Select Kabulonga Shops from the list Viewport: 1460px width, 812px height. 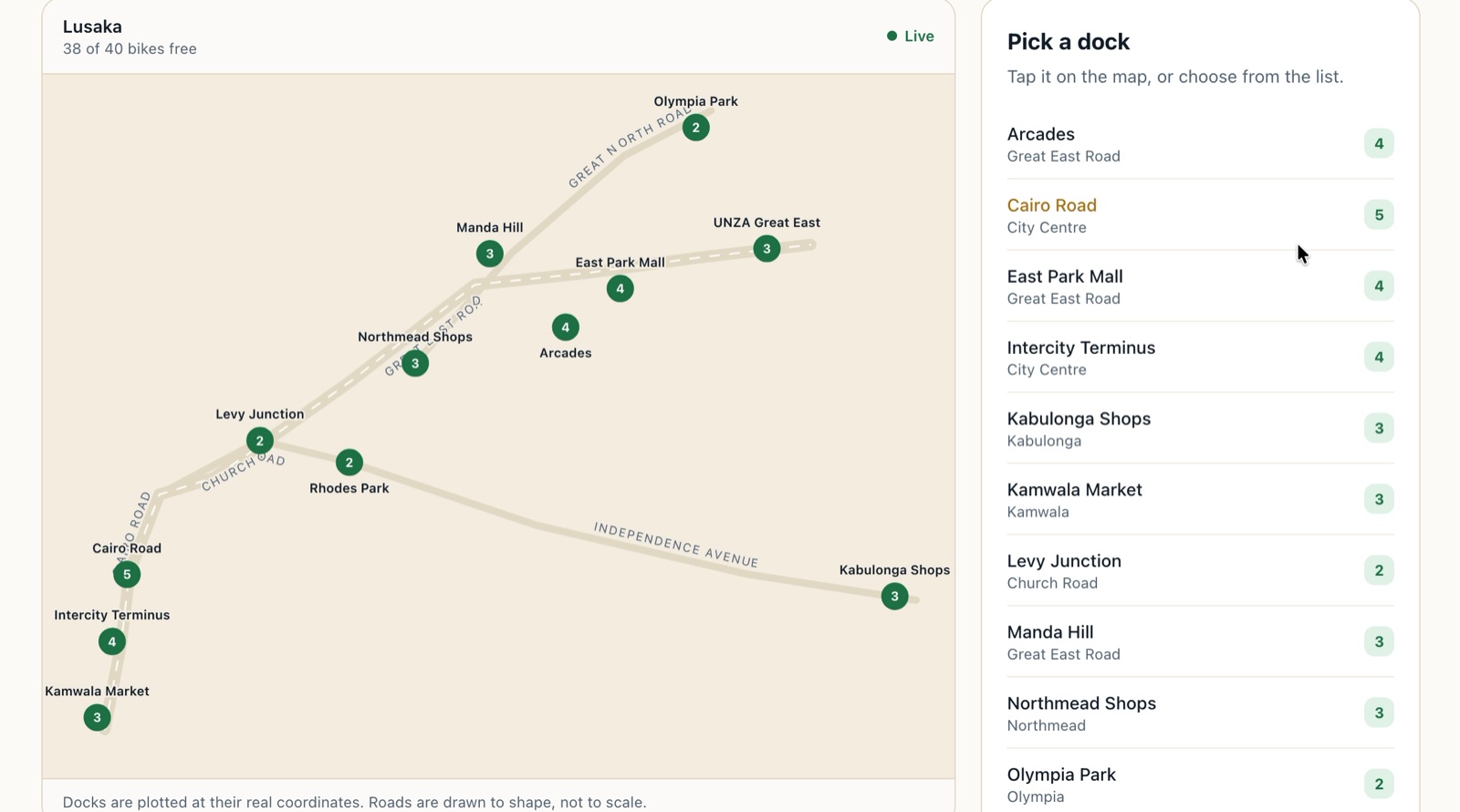point(1200,429)
